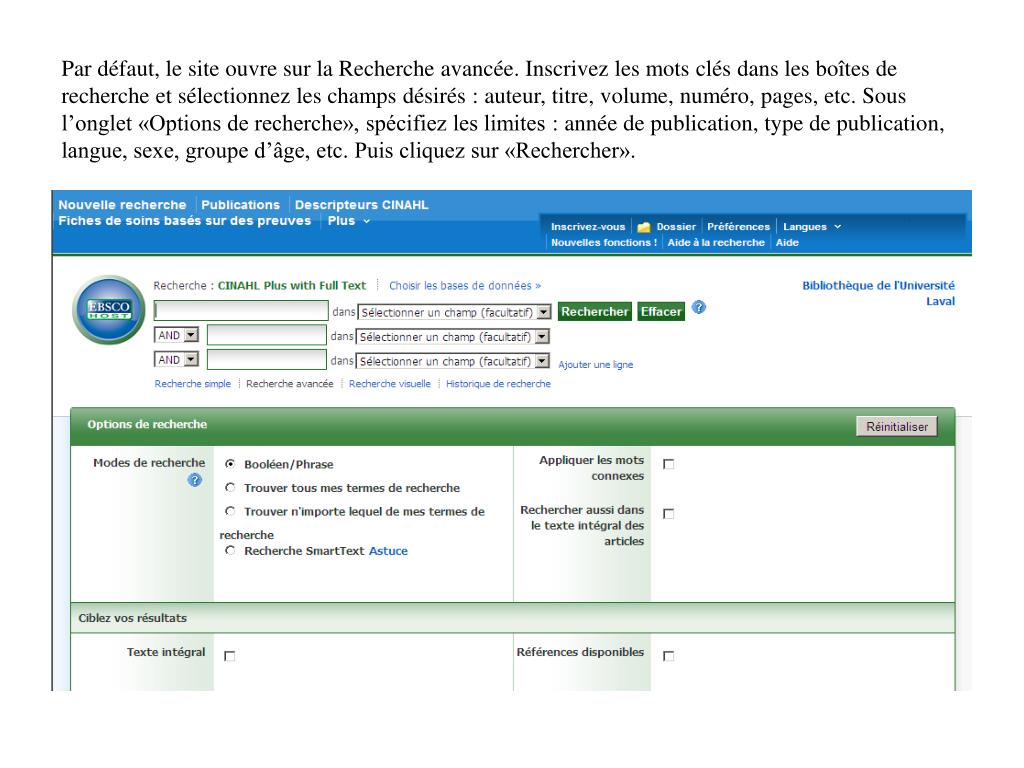Open Historique de recherche
The image size is (1024, 768).
(498, 383)
